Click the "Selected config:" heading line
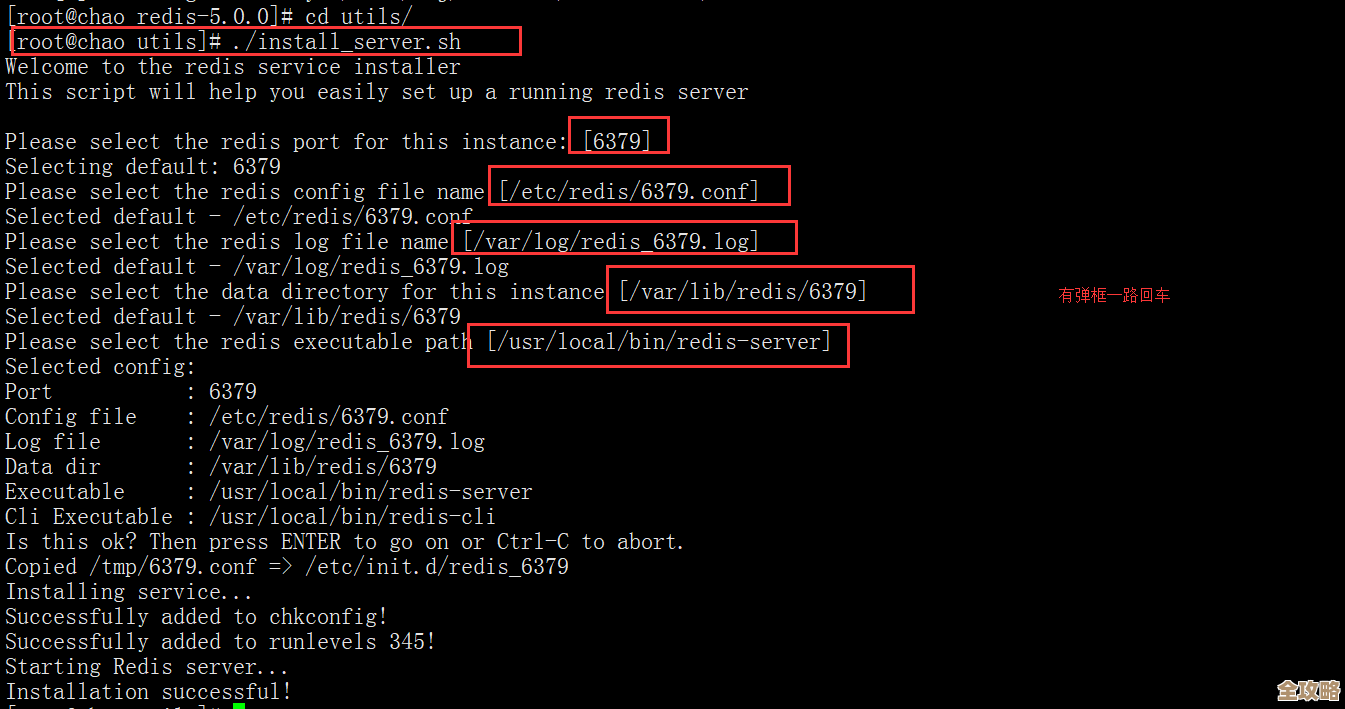 click(x=100, y=367)
